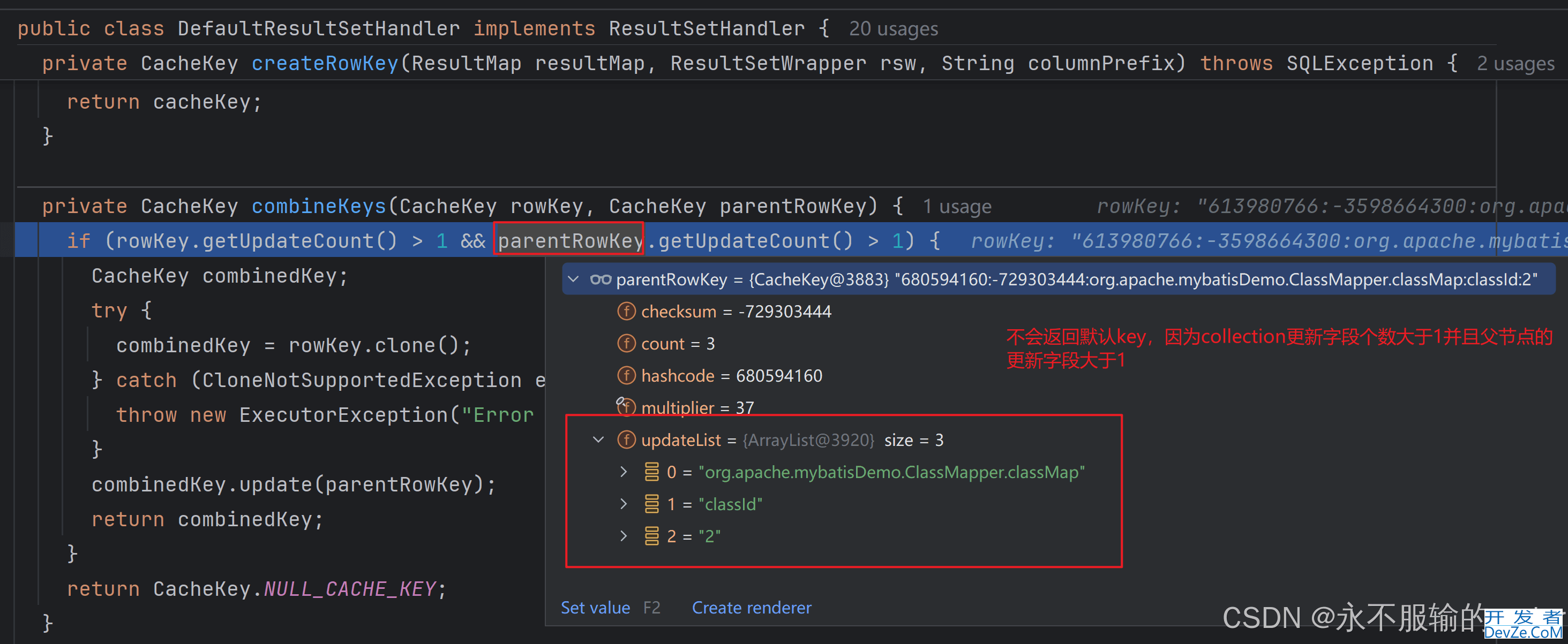Select the checksum field icon
The image size is (1568, 644).
pyautogui.click(x=626, y=312)
